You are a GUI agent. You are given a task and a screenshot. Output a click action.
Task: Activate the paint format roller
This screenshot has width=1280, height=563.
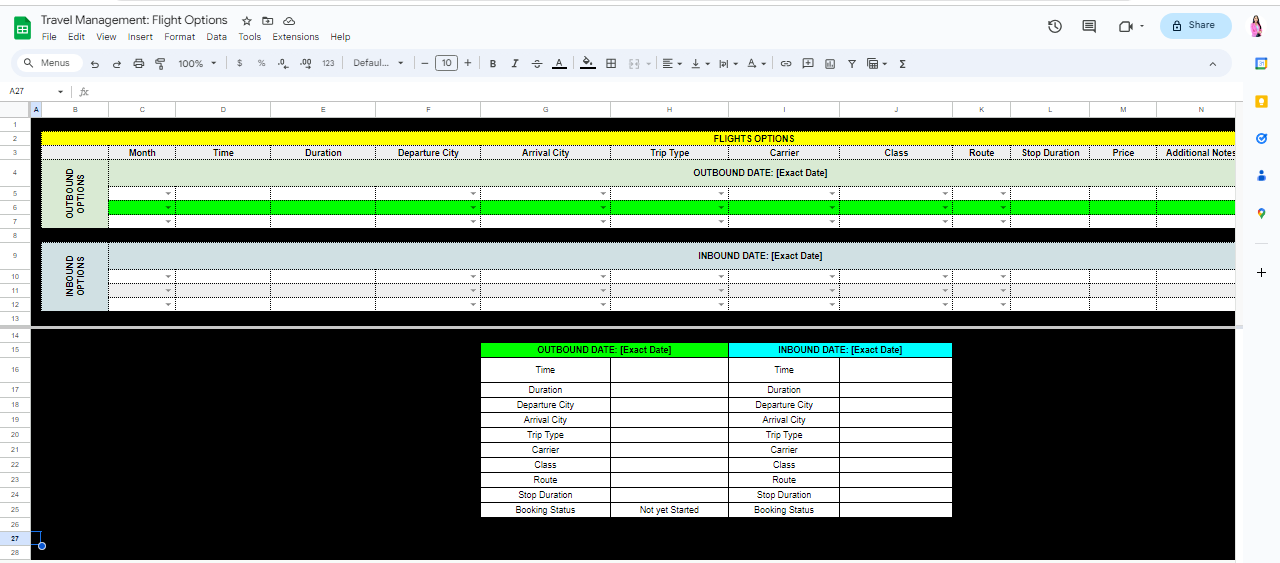[160, 63]
